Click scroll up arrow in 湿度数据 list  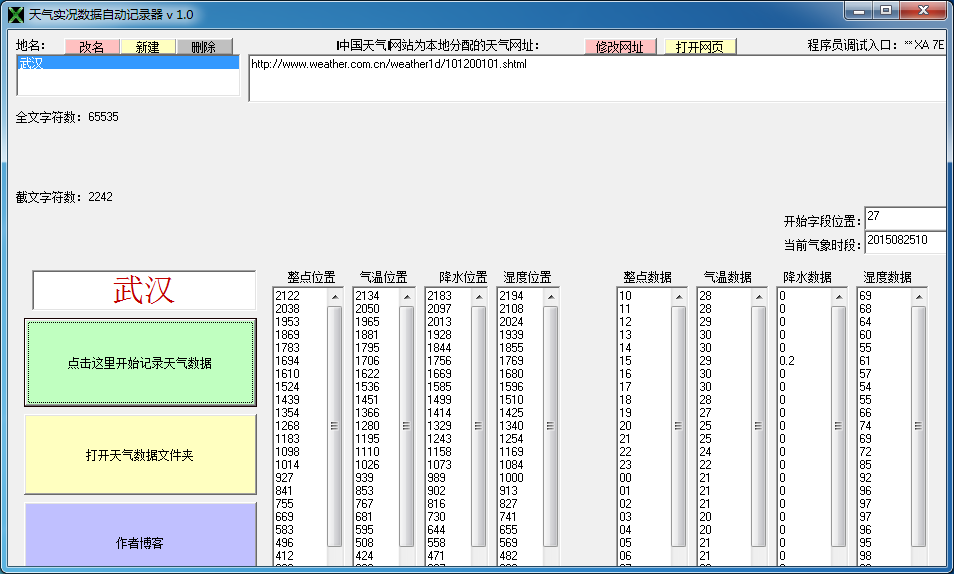coord(918,297)
